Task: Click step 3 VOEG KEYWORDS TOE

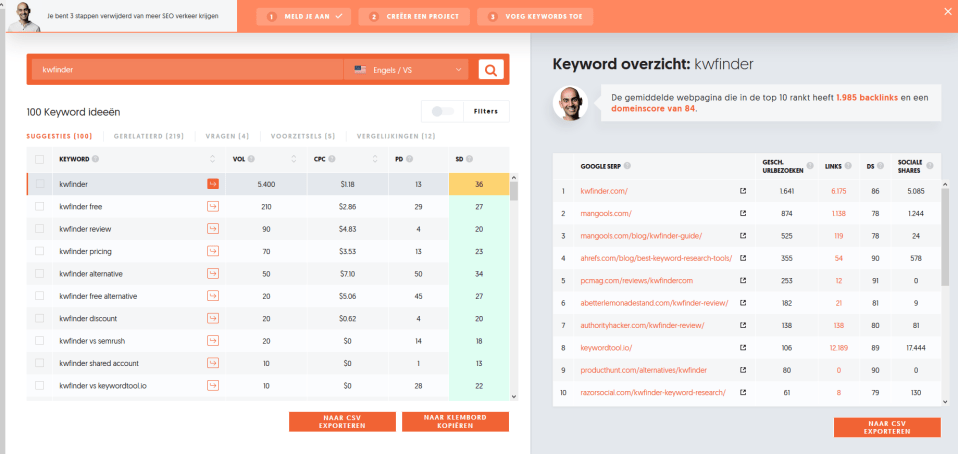Action: click(535, 16)
